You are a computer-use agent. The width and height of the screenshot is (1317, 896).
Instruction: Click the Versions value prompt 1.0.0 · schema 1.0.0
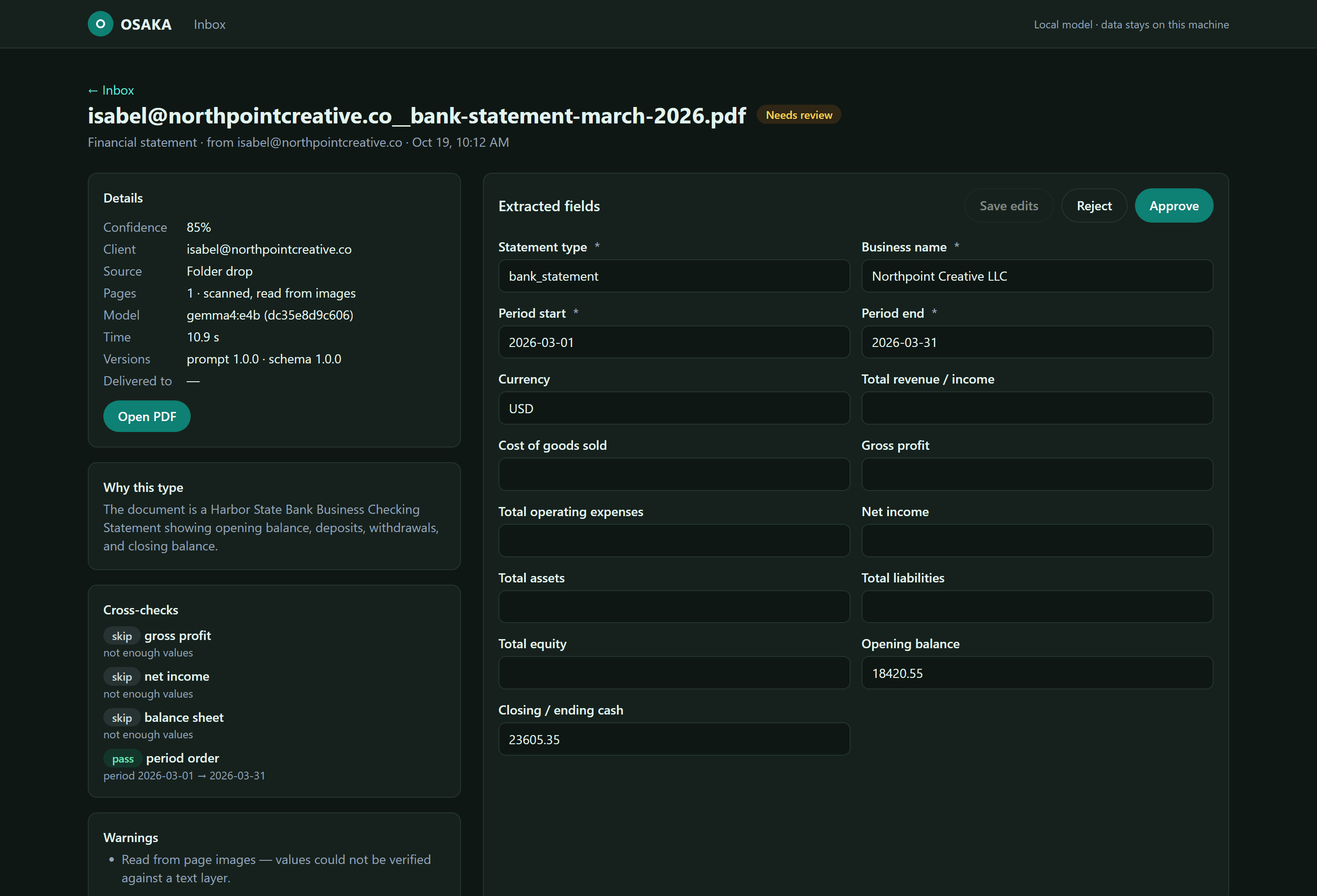click(263, 359)
